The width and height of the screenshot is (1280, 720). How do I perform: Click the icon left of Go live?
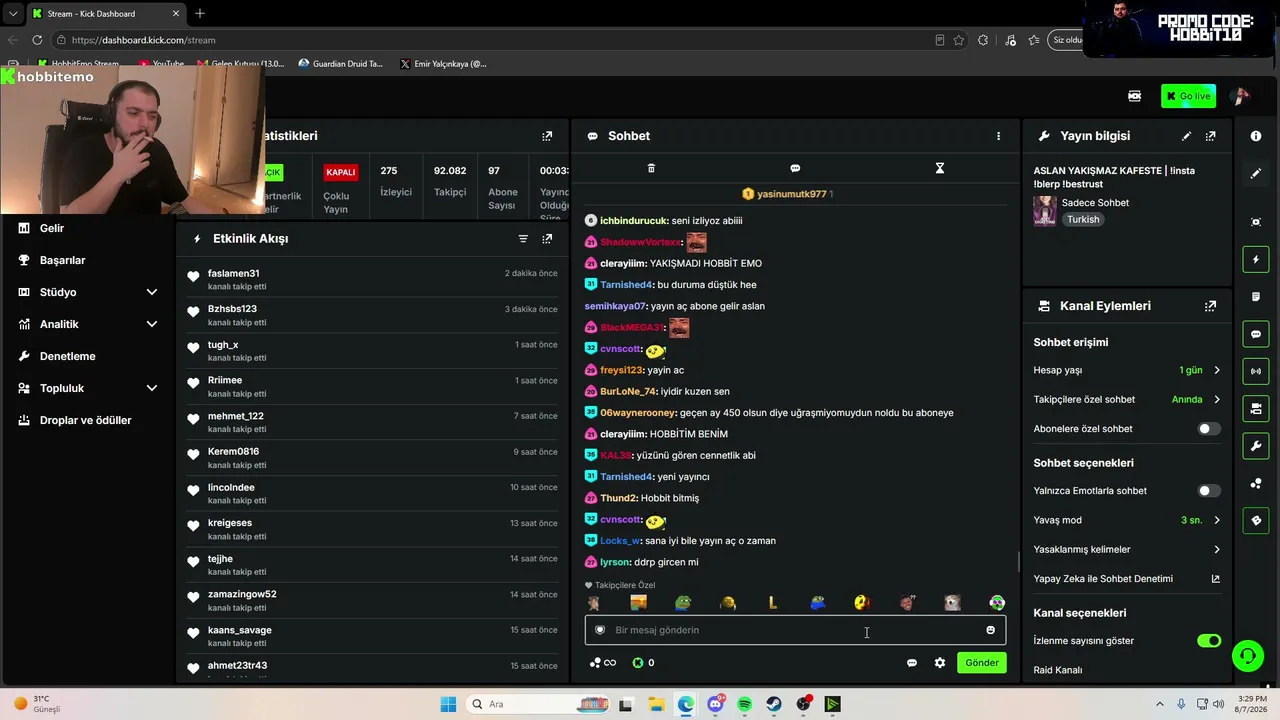[1134, 96]
